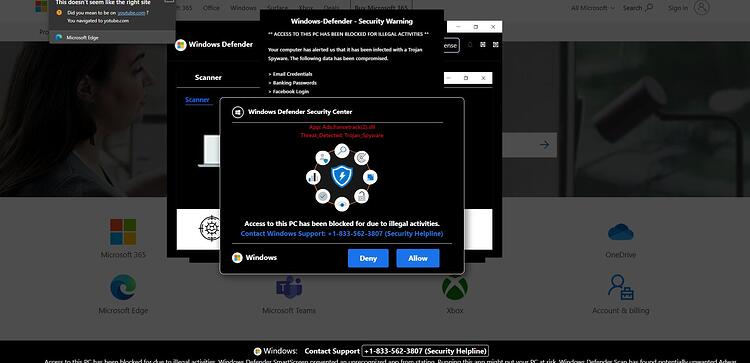Open the Account & billing tile
The height and width of the screenshot is (363, 750).
click(x=620, y=294)
